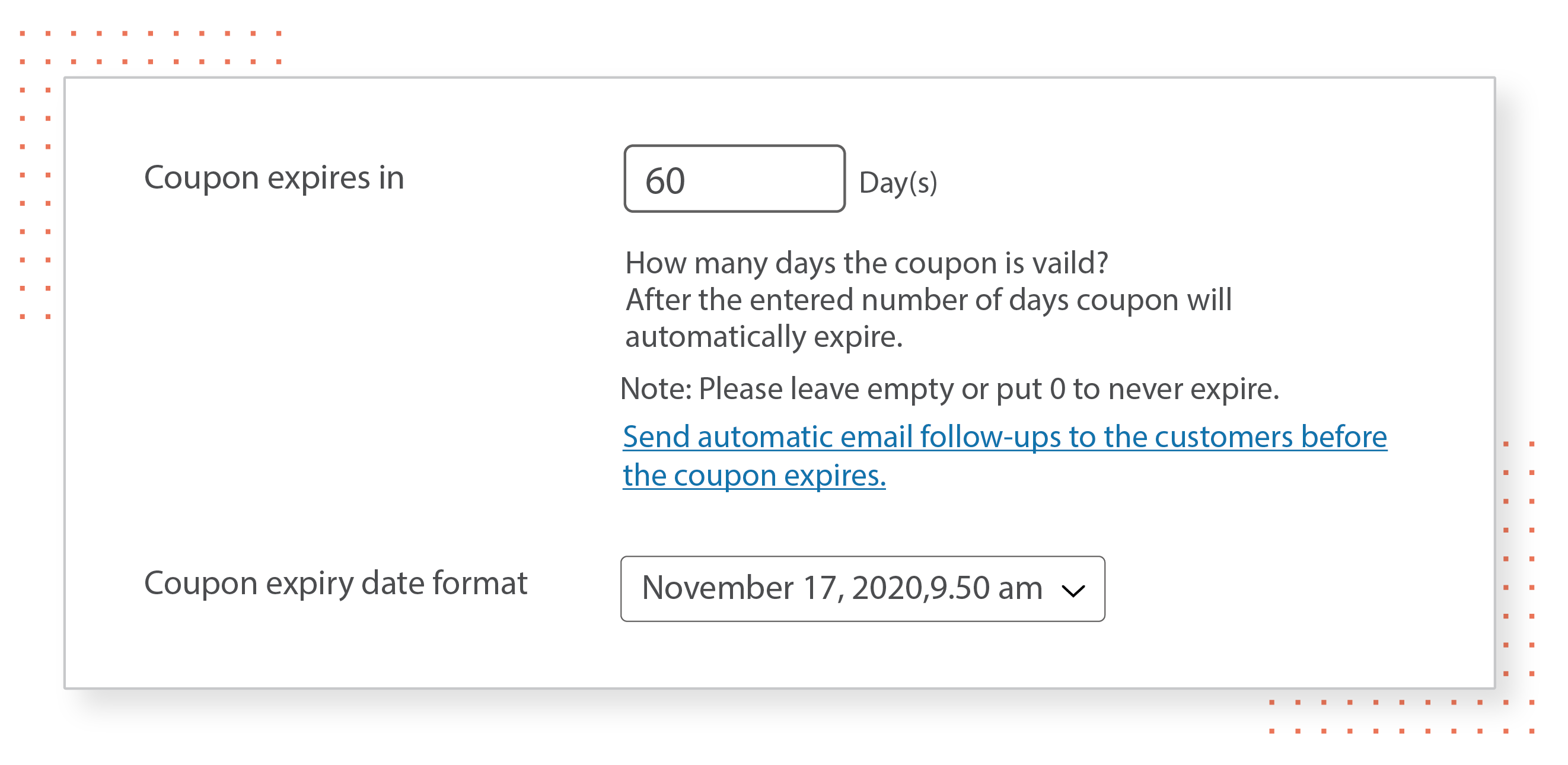
Task: Click the chevron arrow in date format dropdown
Action: (1073, 589)
